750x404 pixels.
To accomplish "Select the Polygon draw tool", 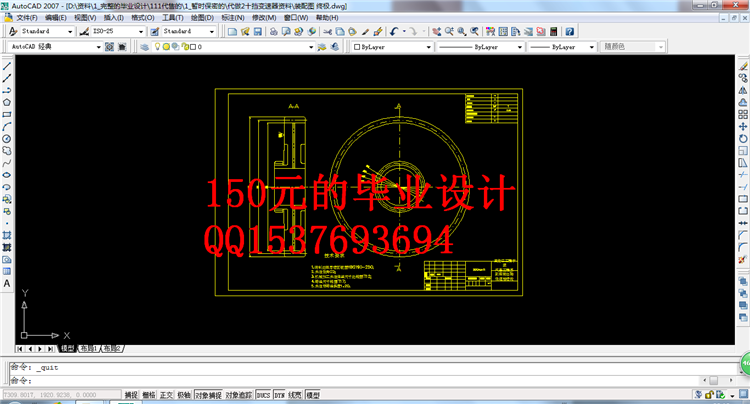I will click(7, 102).
